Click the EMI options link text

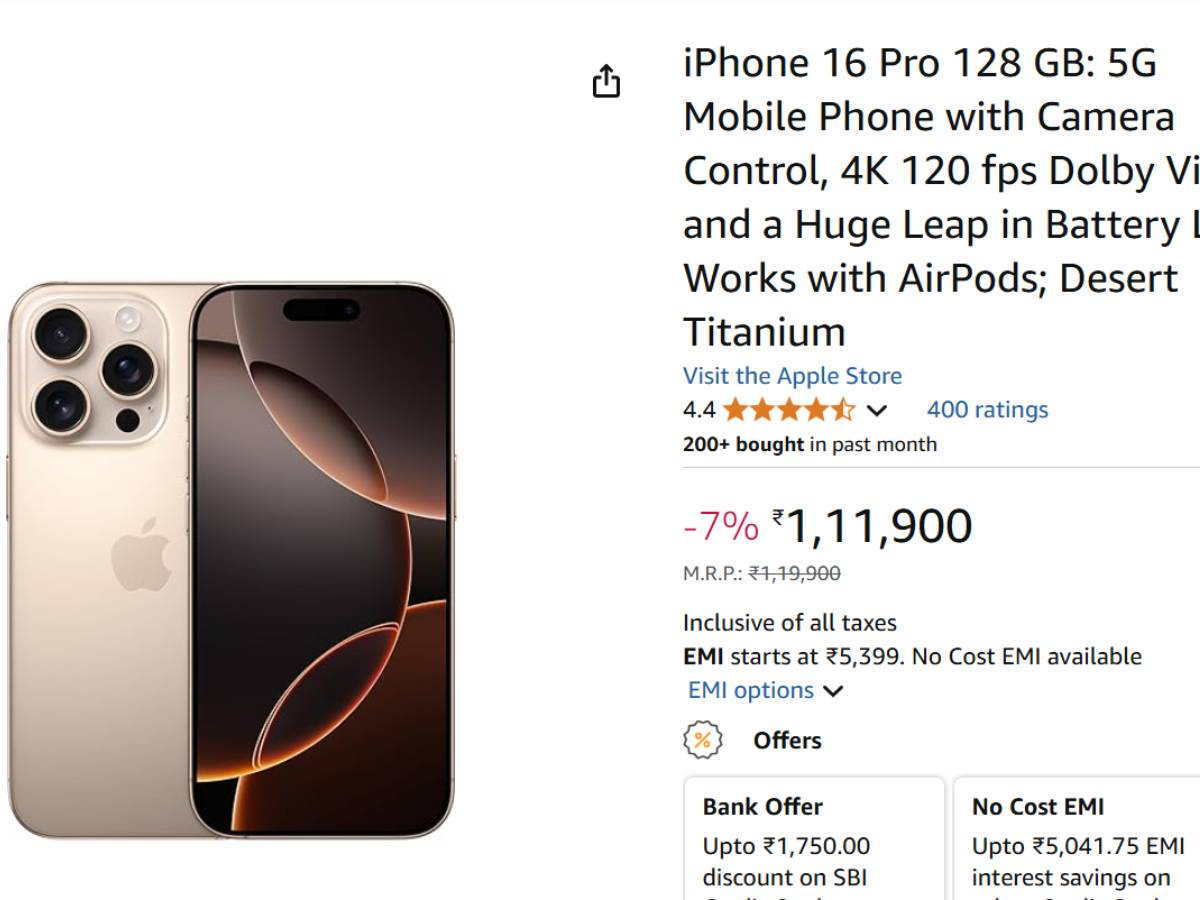click(x=751, y=691)
